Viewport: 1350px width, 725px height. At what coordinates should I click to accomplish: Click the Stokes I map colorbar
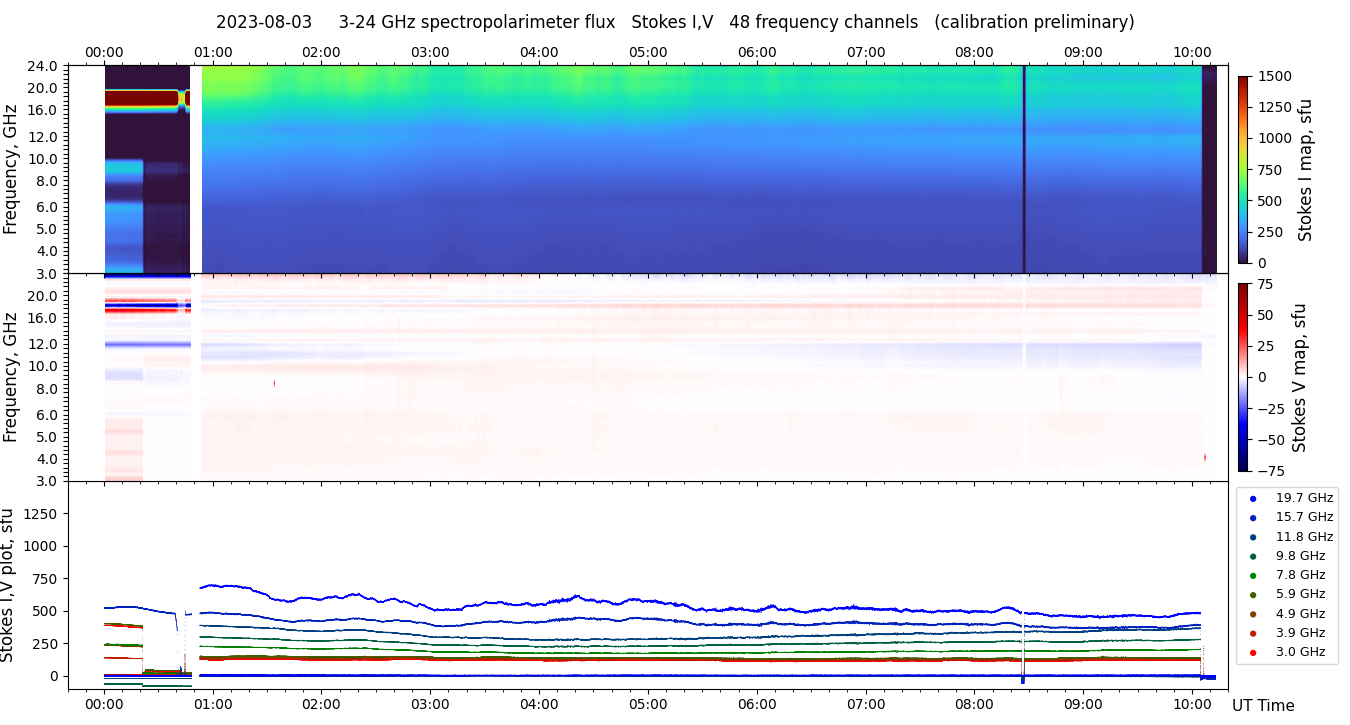coord(1243,169)
